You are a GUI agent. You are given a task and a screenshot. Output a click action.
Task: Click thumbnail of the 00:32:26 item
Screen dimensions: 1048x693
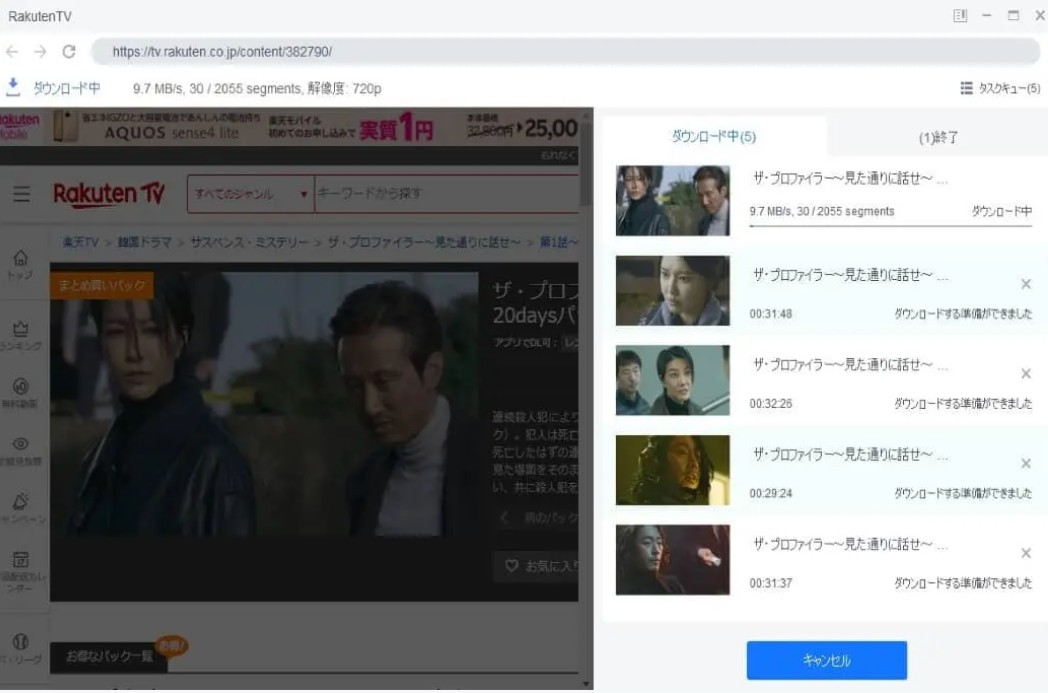(x=672, y=380)
